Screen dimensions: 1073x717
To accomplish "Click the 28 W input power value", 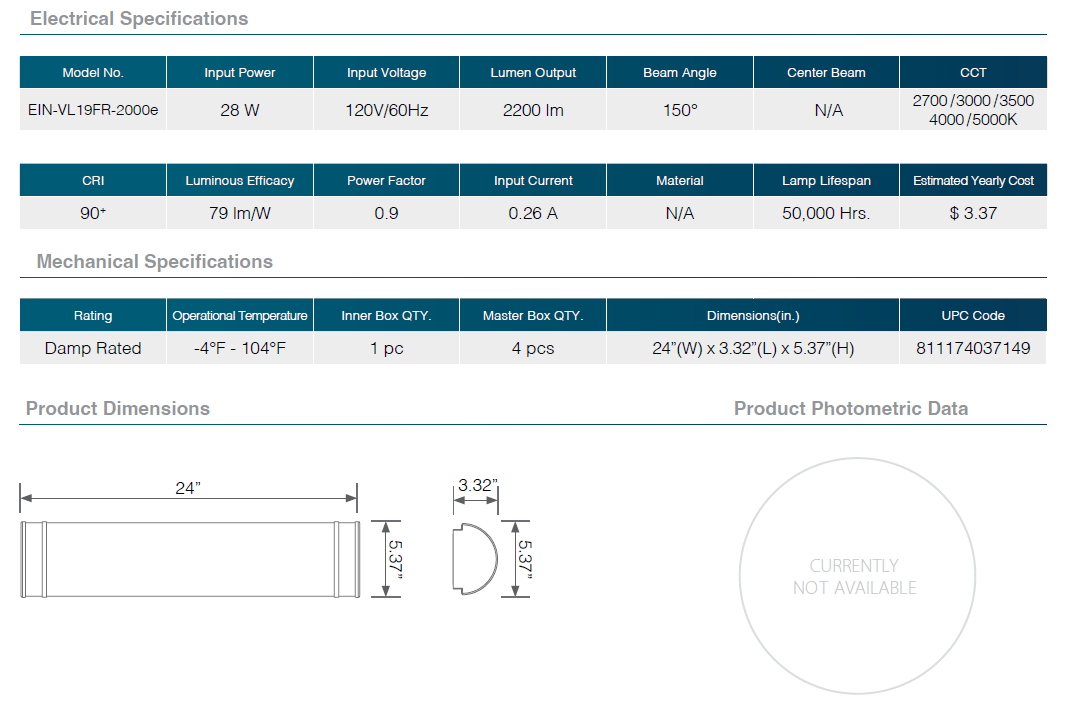I will 240,110.
